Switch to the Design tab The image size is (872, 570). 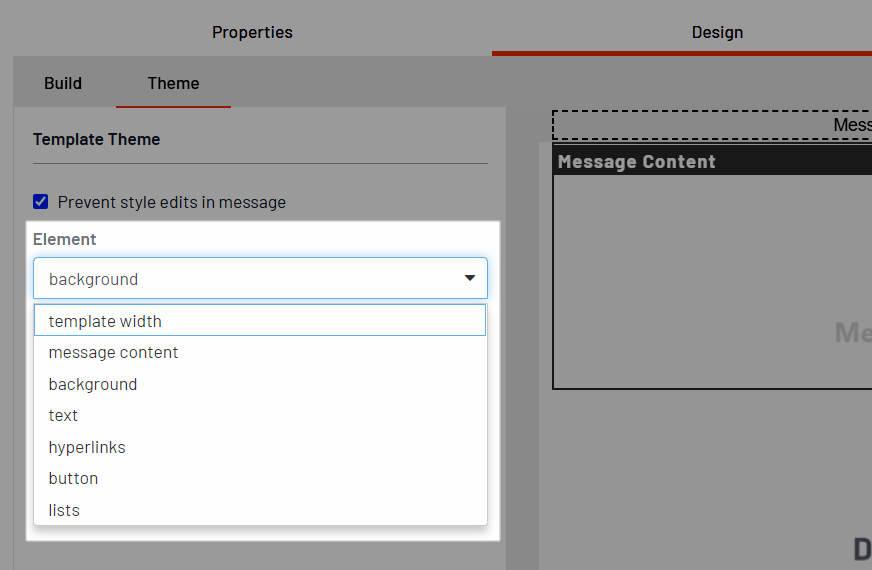click(717, 32)
